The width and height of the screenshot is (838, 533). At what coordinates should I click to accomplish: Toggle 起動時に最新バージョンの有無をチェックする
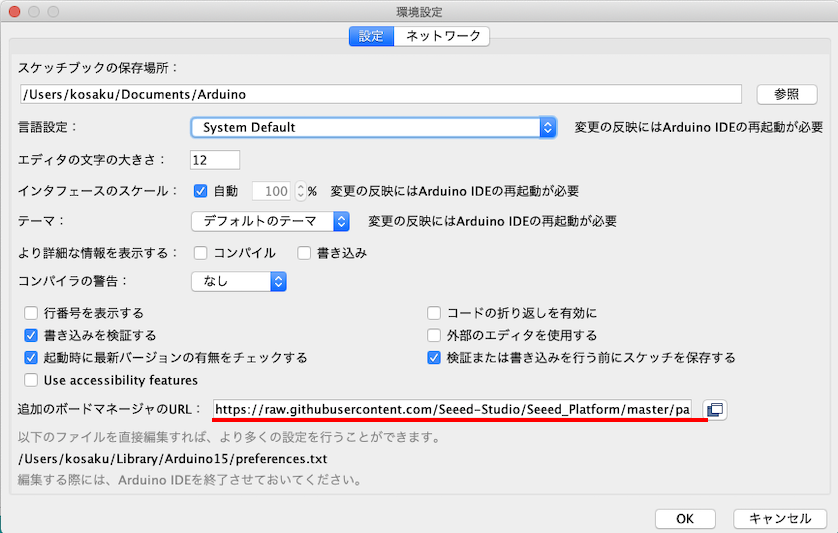point(31,357)
